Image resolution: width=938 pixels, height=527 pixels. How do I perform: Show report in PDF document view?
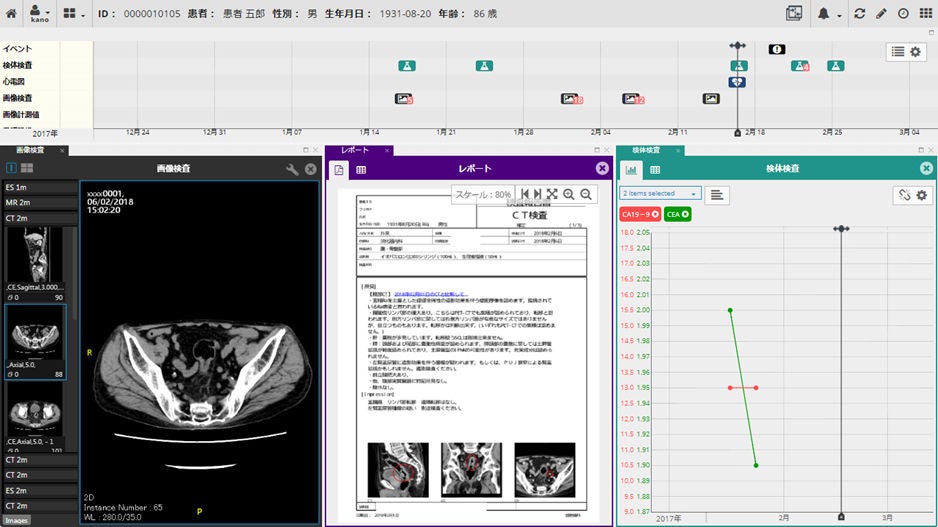(x=339, y=170)
